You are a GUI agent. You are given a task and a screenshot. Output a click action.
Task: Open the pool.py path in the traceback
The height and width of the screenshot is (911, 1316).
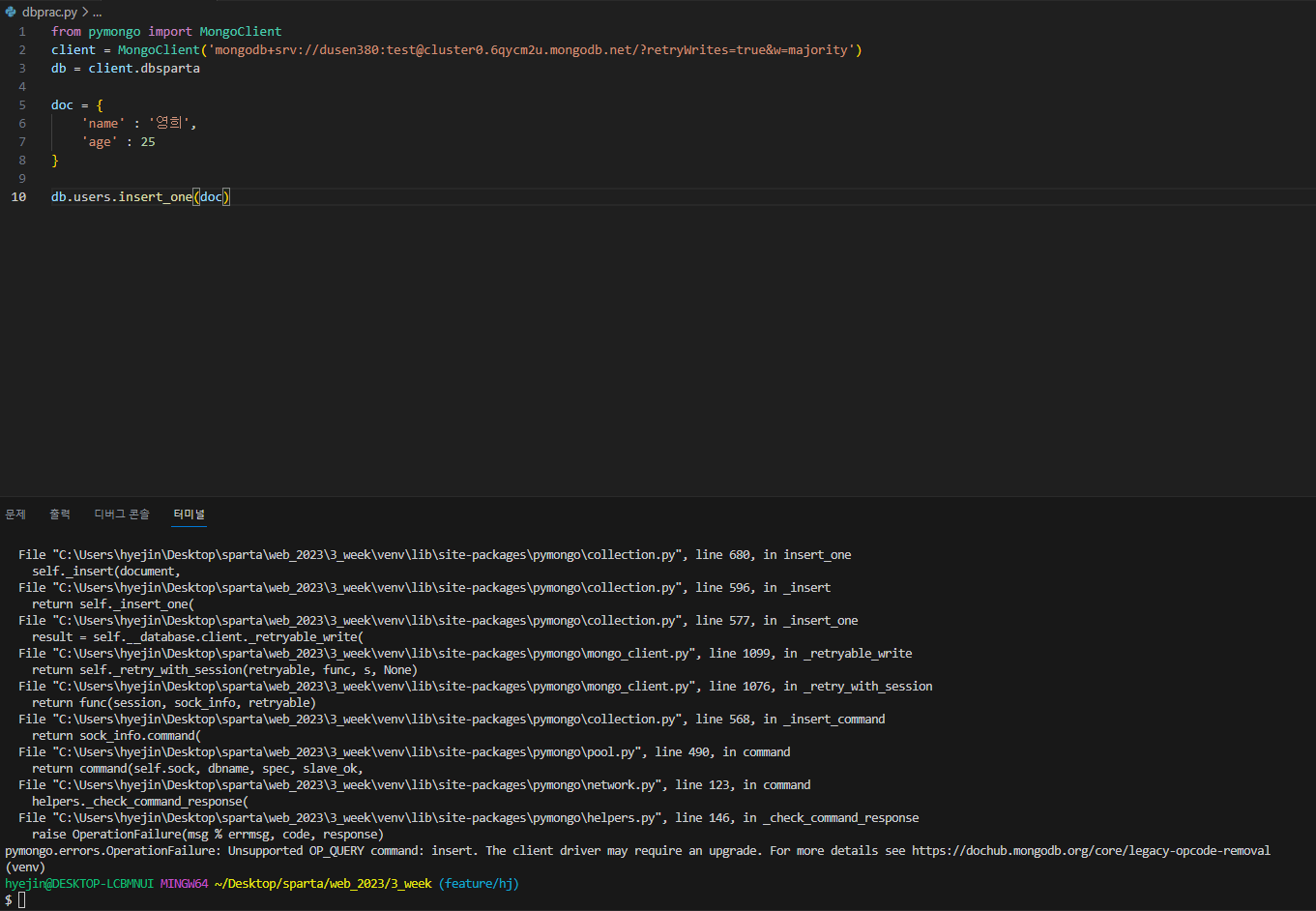tap(345, 752)
